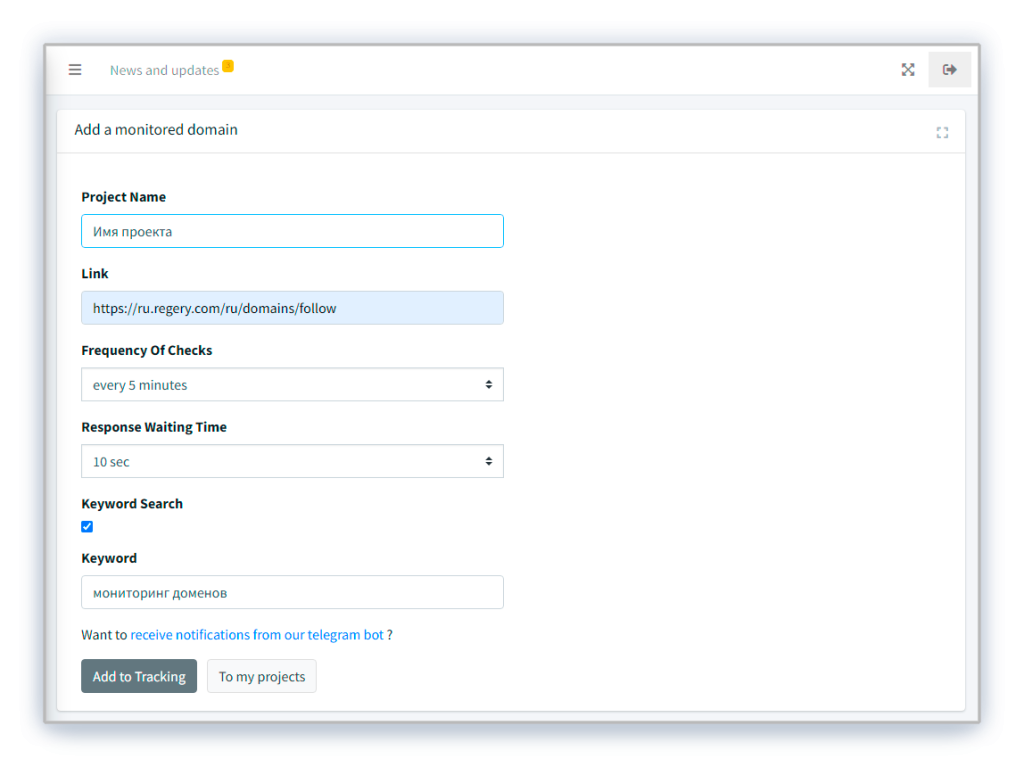Go to To my projects

(262, 677)
